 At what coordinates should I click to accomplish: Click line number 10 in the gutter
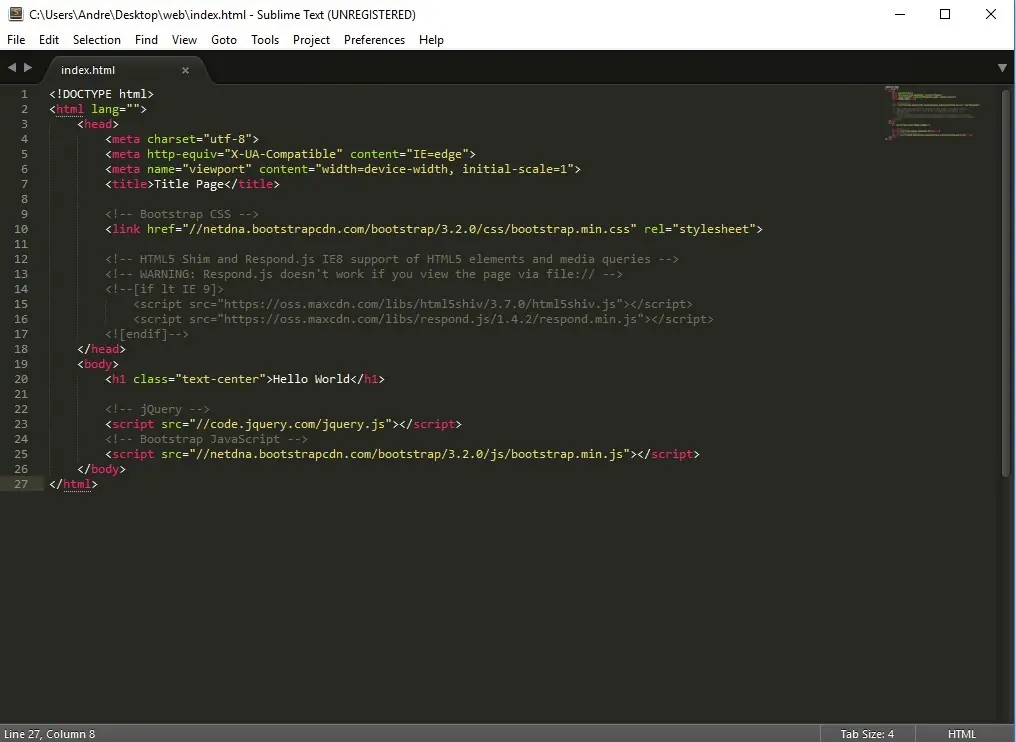21,229
